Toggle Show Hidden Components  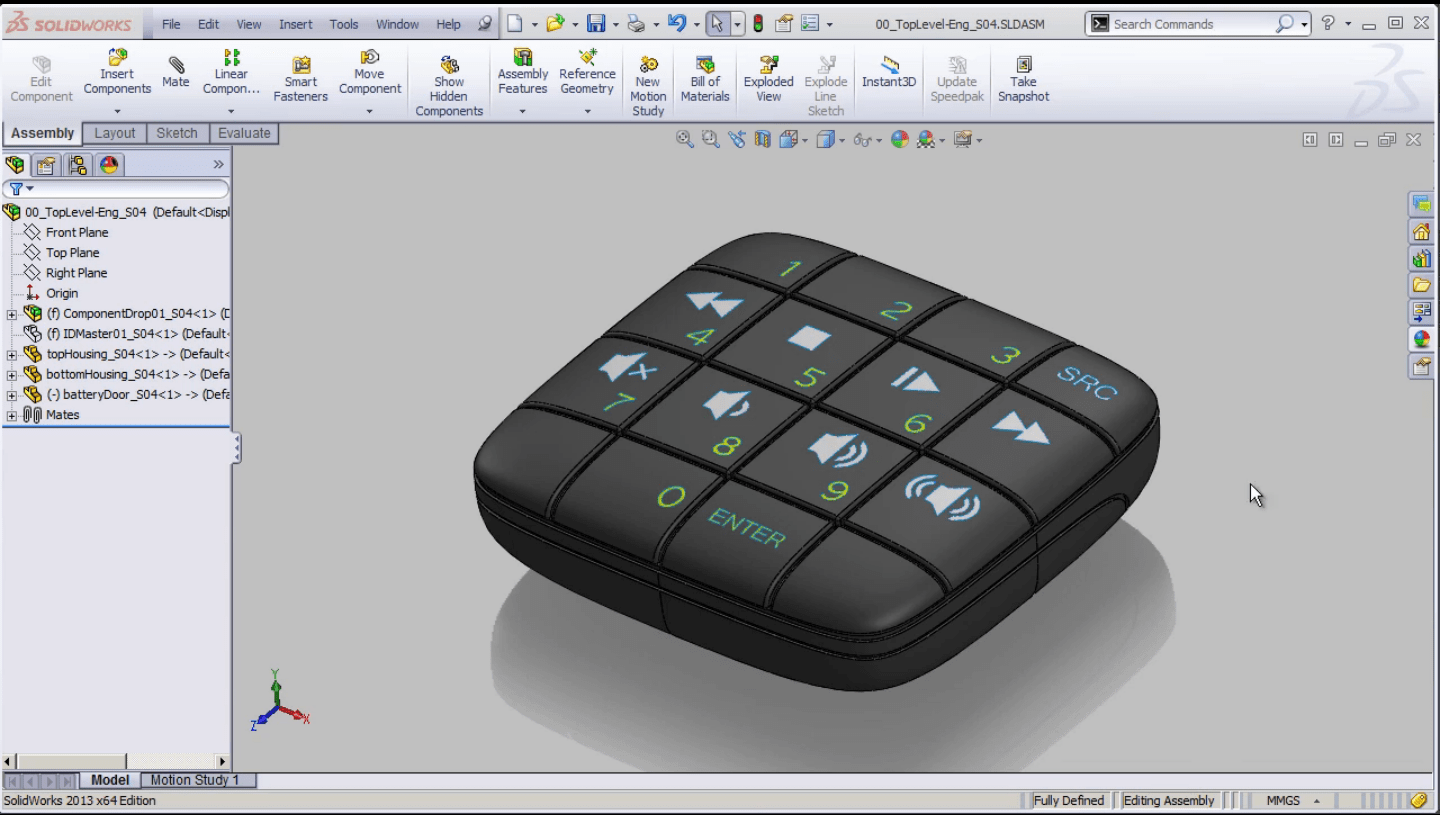coord(449,86)
